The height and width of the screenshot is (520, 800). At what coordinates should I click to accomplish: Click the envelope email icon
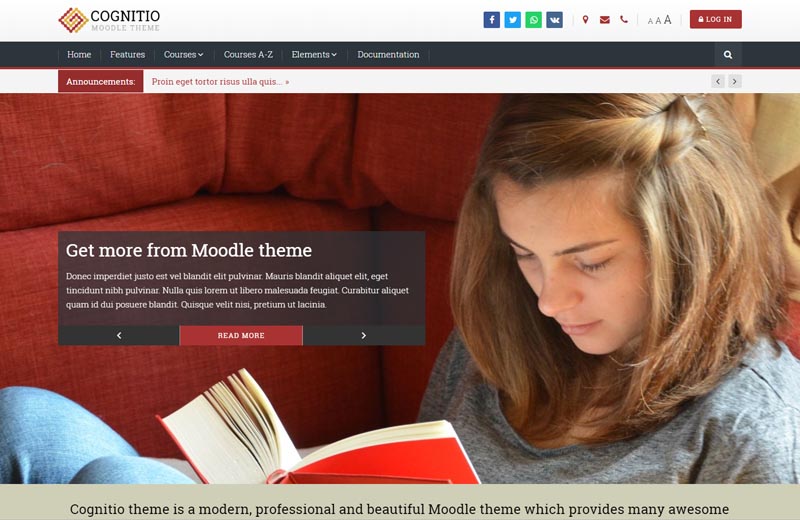605,19
